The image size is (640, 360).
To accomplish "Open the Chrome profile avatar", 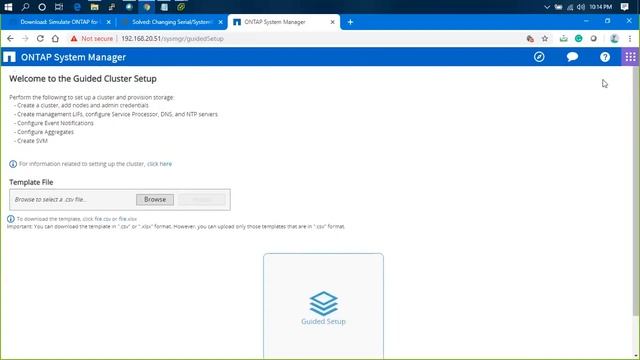I will [x=614, y=38].
